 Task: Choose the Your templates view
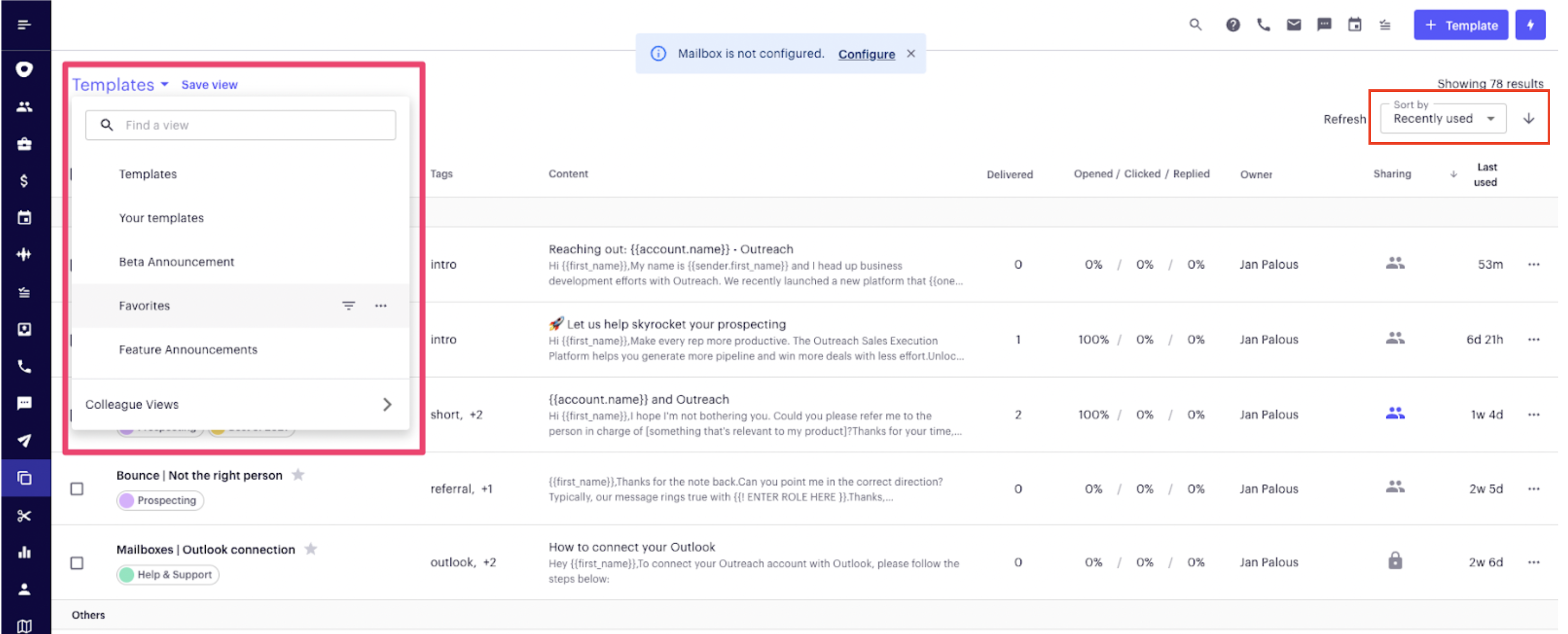(x=161, y=218)
